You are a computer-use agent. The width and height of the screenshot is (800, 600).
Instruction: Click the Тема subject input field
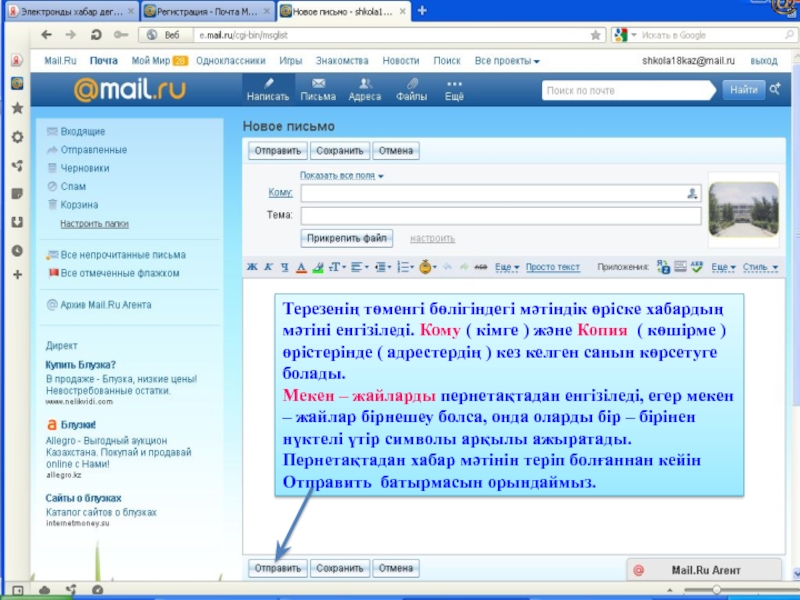pos(500,215)
